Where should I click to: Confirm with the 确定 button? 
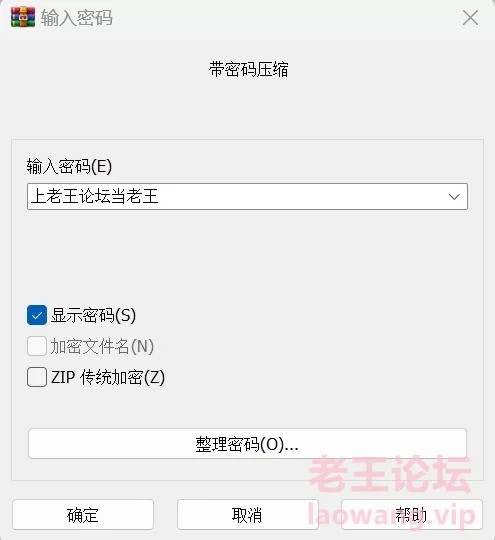coord(83,515)
